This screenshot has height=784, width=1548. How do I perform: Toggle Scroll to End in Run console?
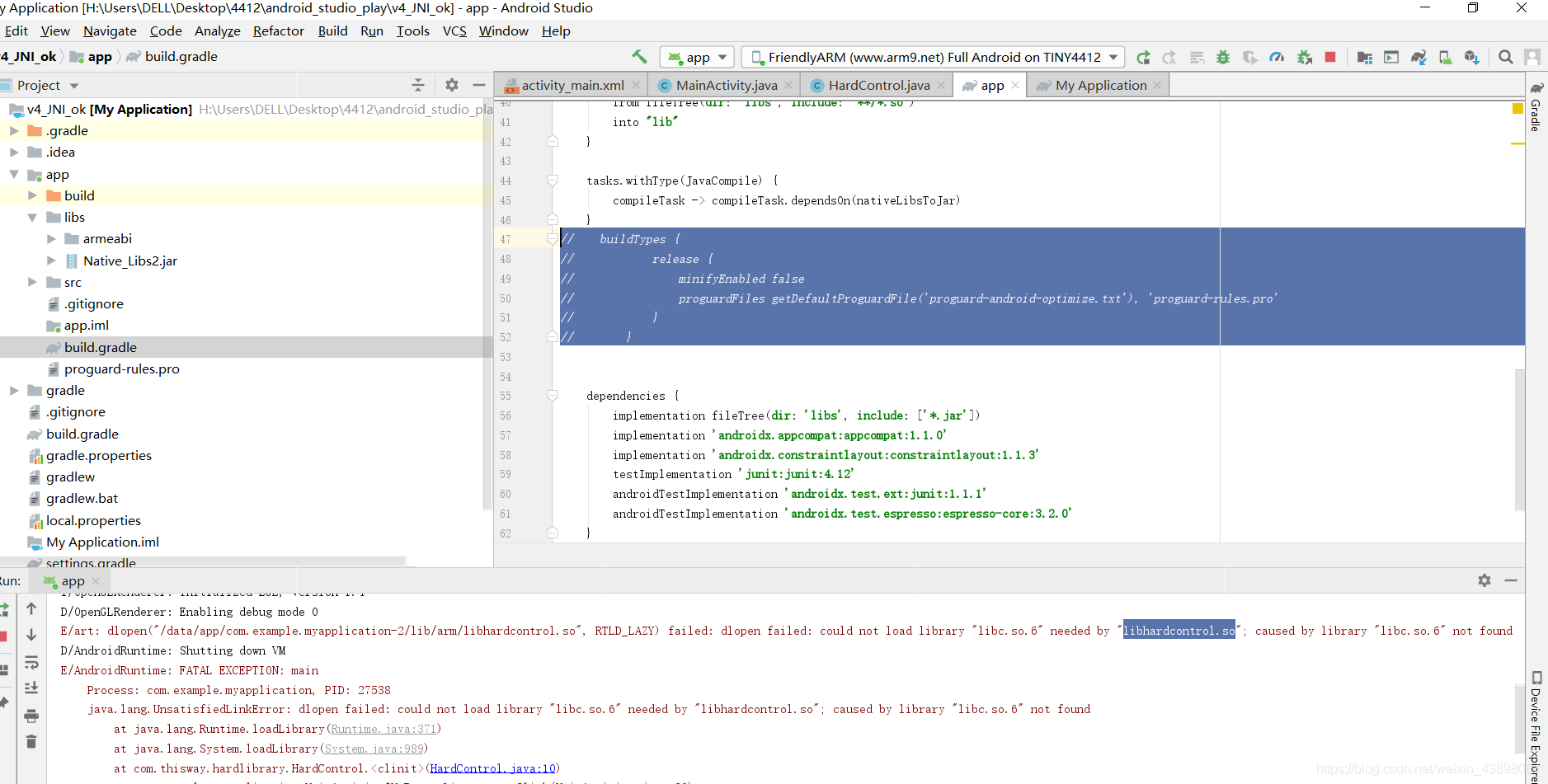(x=31, y=688)
